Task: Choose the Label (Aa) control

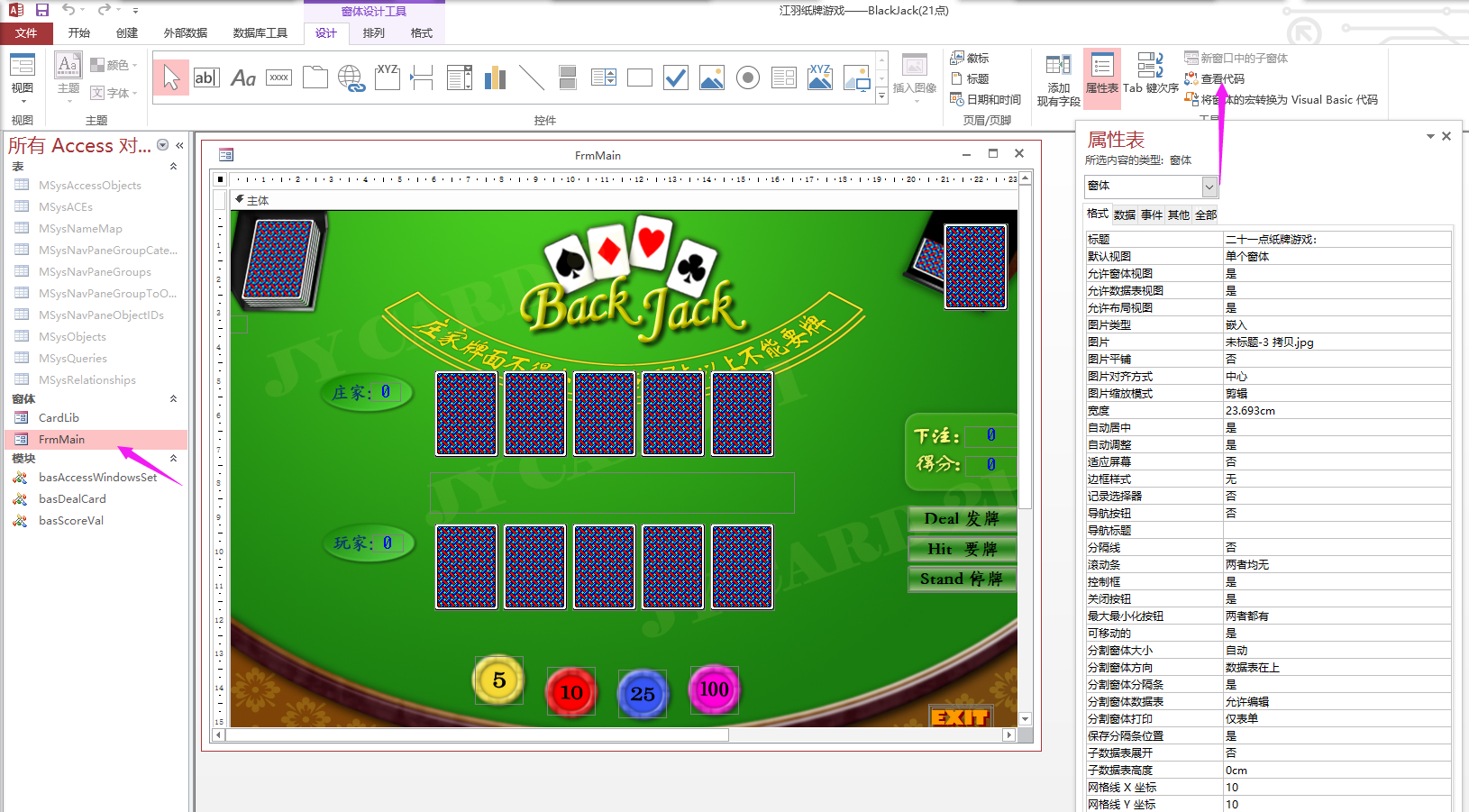Action: (243, 78)
